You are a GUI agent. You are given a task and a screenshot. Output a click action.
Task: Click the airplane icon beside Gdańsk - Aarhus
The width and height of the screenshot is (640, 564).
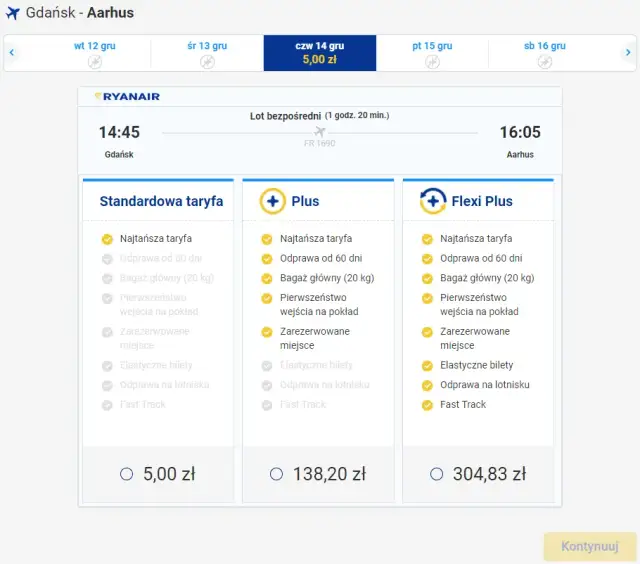pyautogui.click(x=13, y=13)
